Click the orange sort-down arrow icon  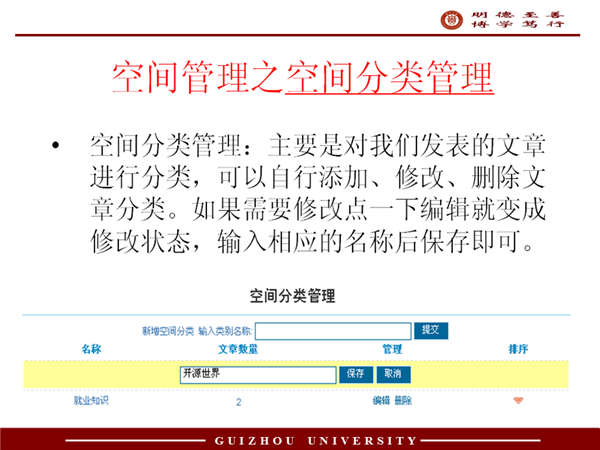click(518, 401)
